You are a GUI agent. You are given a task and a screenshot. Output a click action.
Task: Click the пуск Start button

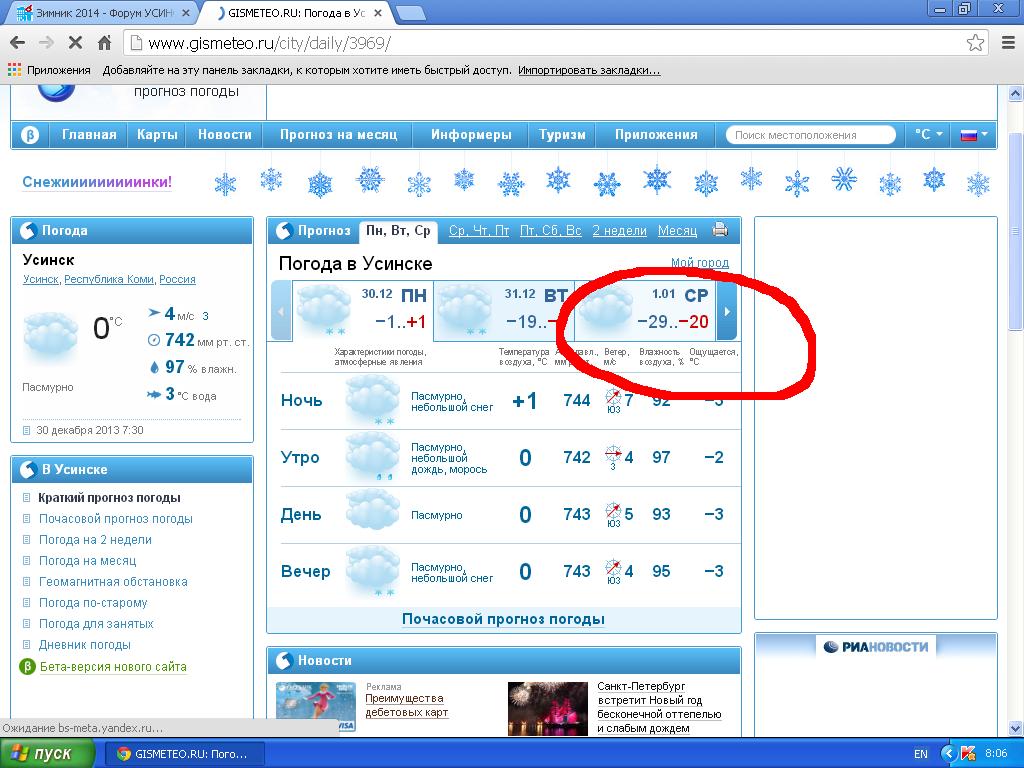tap(48, 753)
